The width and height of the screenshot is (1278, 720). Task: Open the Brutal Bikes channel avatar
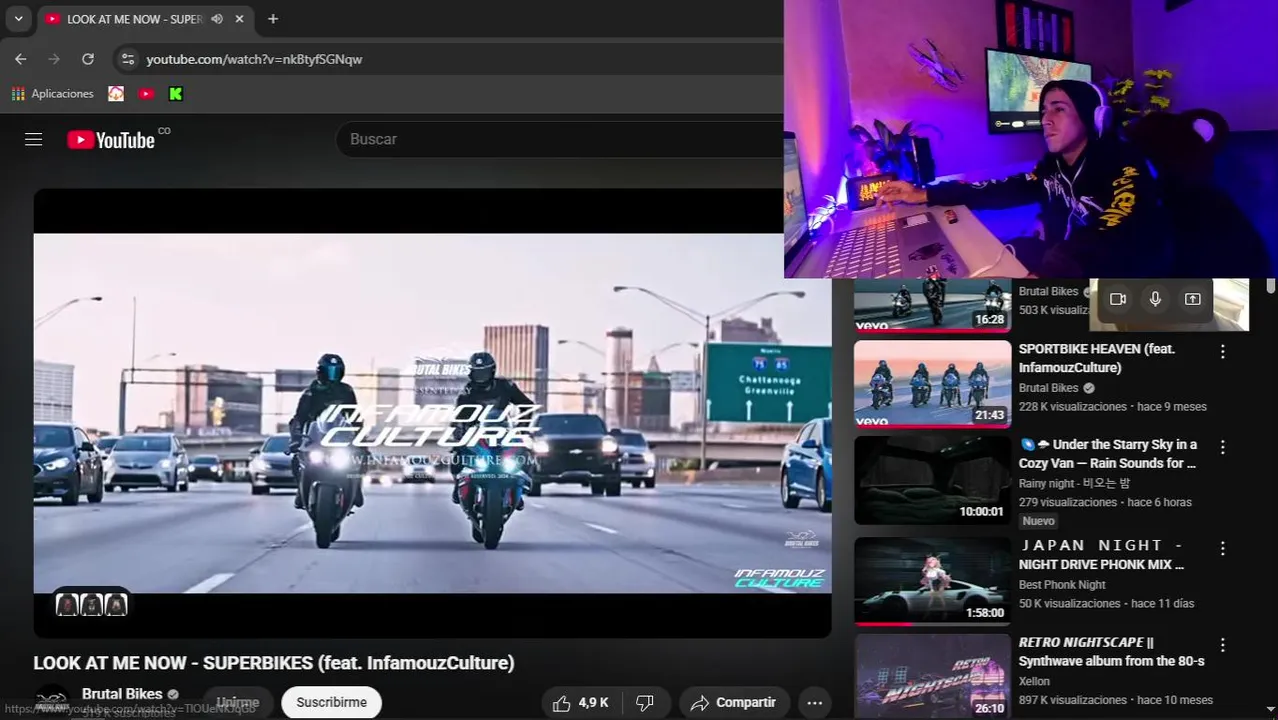(x=52, y=702)
